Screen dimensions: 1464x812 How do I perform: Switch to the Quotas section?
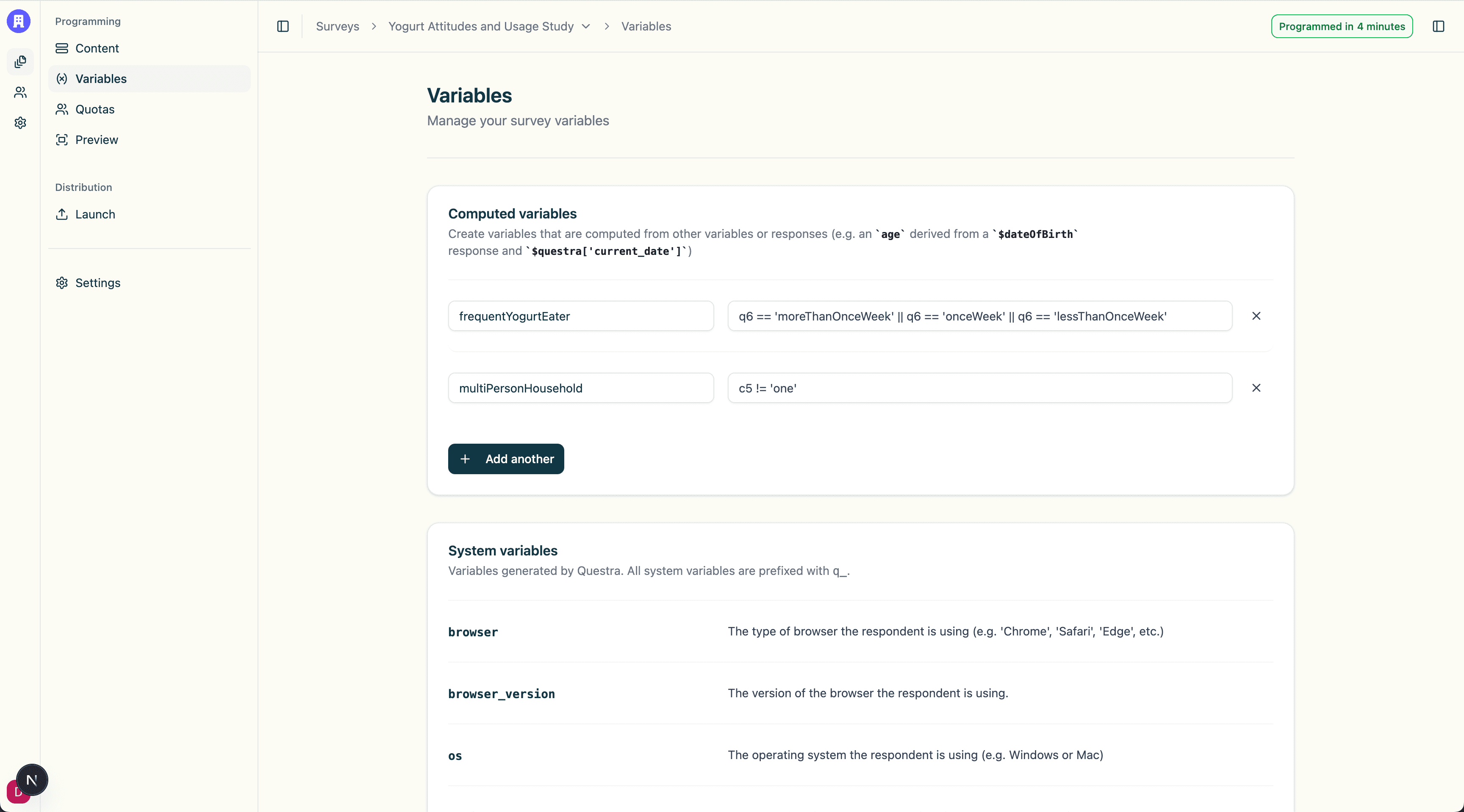click(95, 109)
